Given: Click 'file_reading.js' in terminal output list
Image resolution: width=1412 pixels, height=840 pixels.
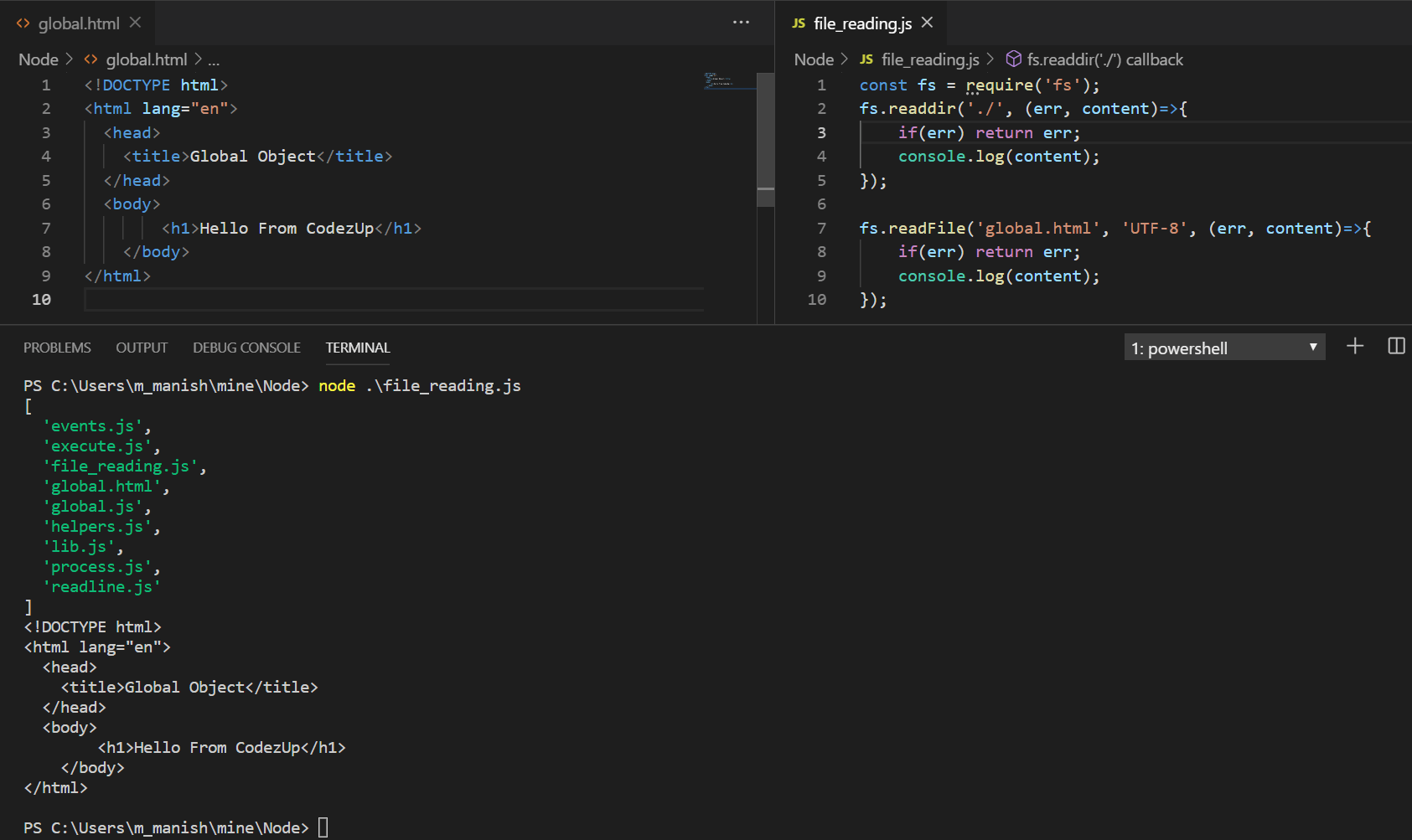Looking at the screenshot, I should pyautogui.click(x=120, y=466).
